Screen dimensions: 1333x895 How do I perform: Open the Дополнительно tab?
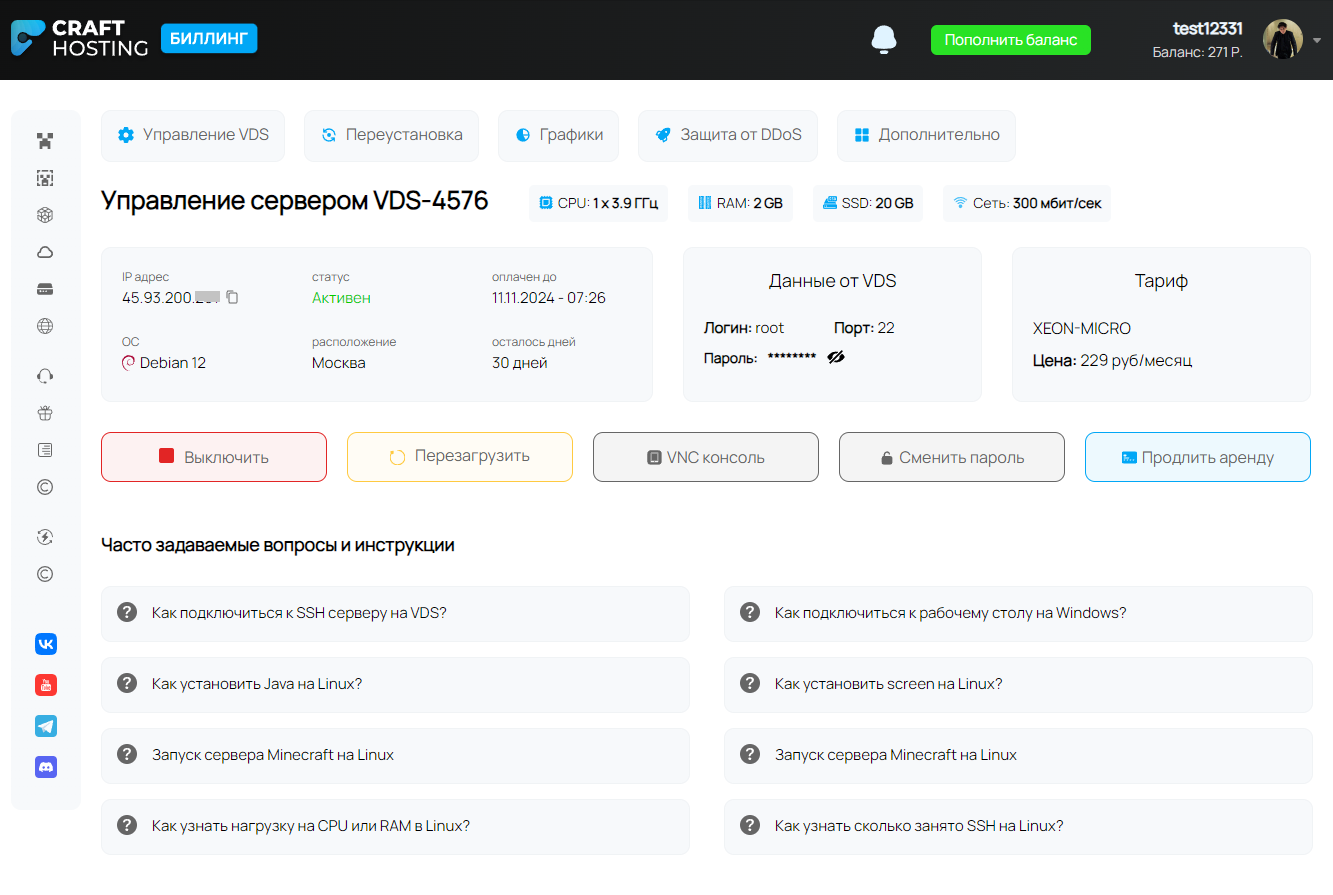926,135
